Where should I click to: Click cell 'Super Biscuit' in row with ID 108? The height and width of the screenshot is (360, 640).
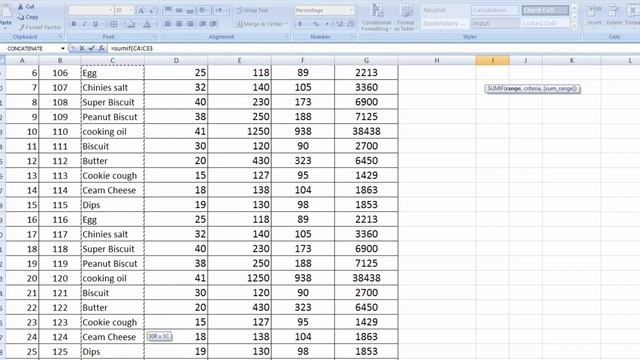pos(113,102)
